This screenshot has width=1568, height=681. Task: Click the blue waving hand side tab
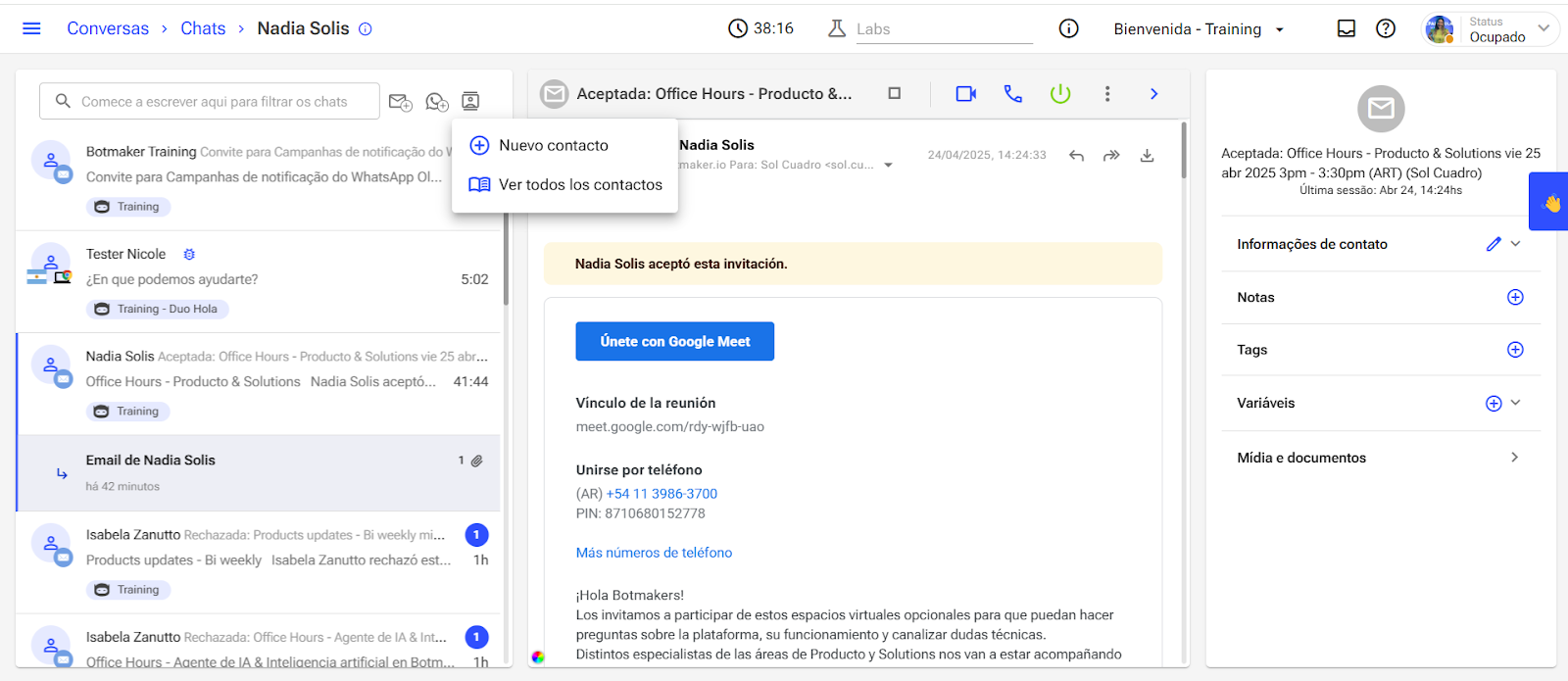1549,202
